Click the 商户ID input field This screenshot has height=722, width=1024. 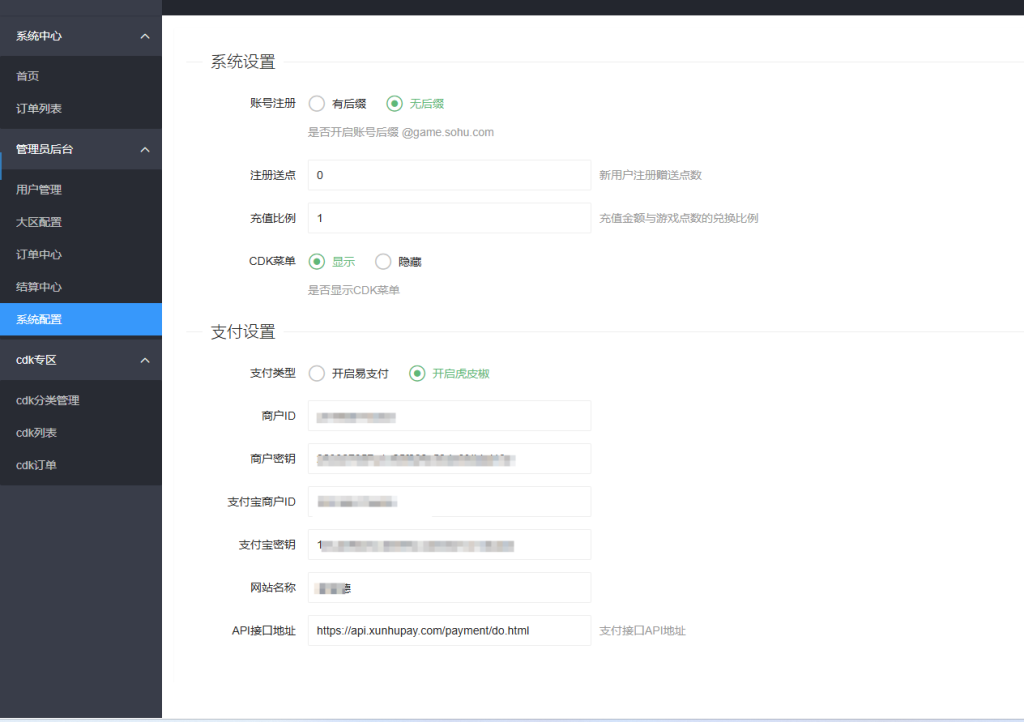click(449, 416)
